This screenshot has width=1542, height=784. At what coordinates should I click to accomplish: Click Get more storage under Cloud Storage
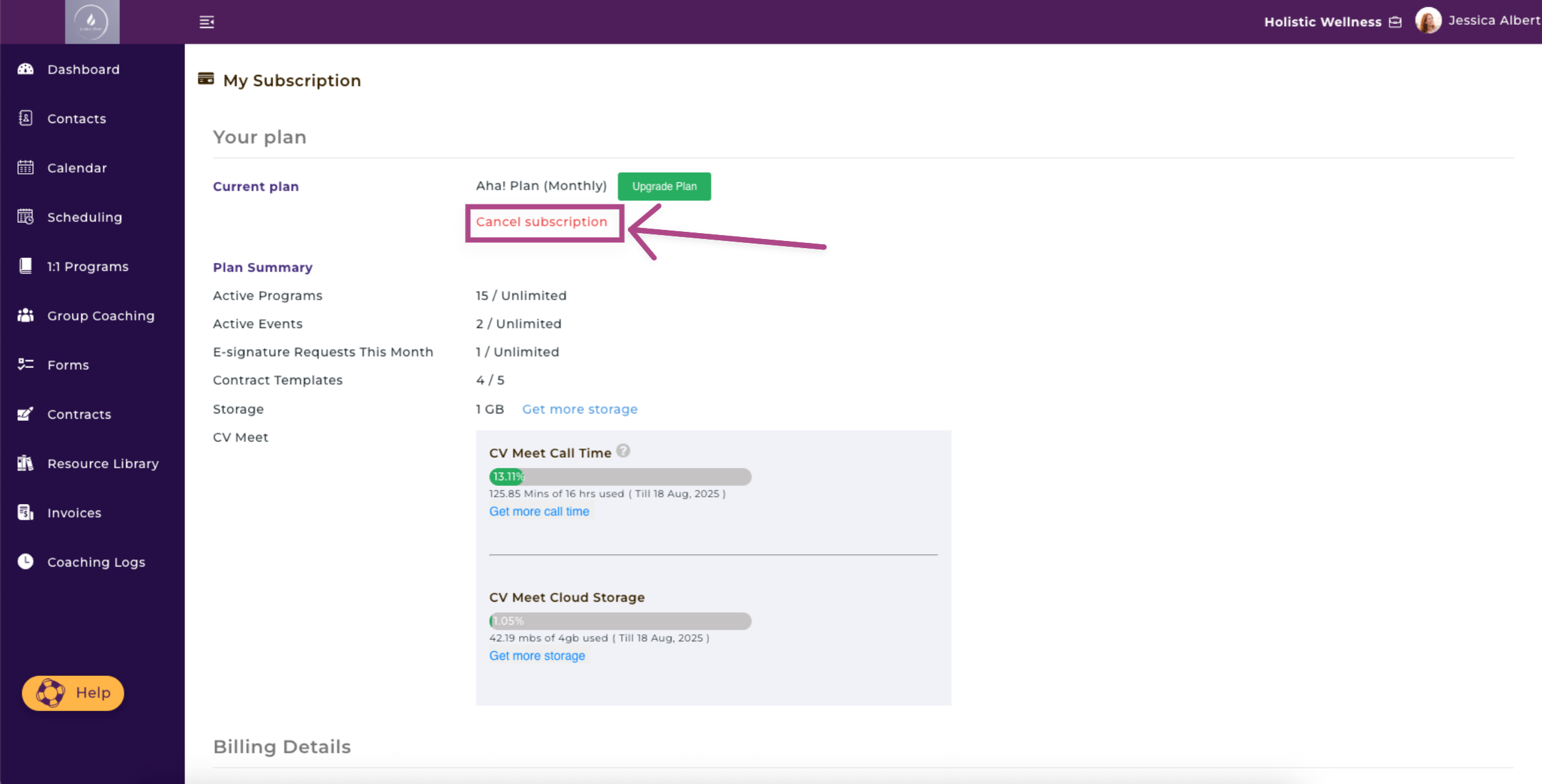[537, 656]
